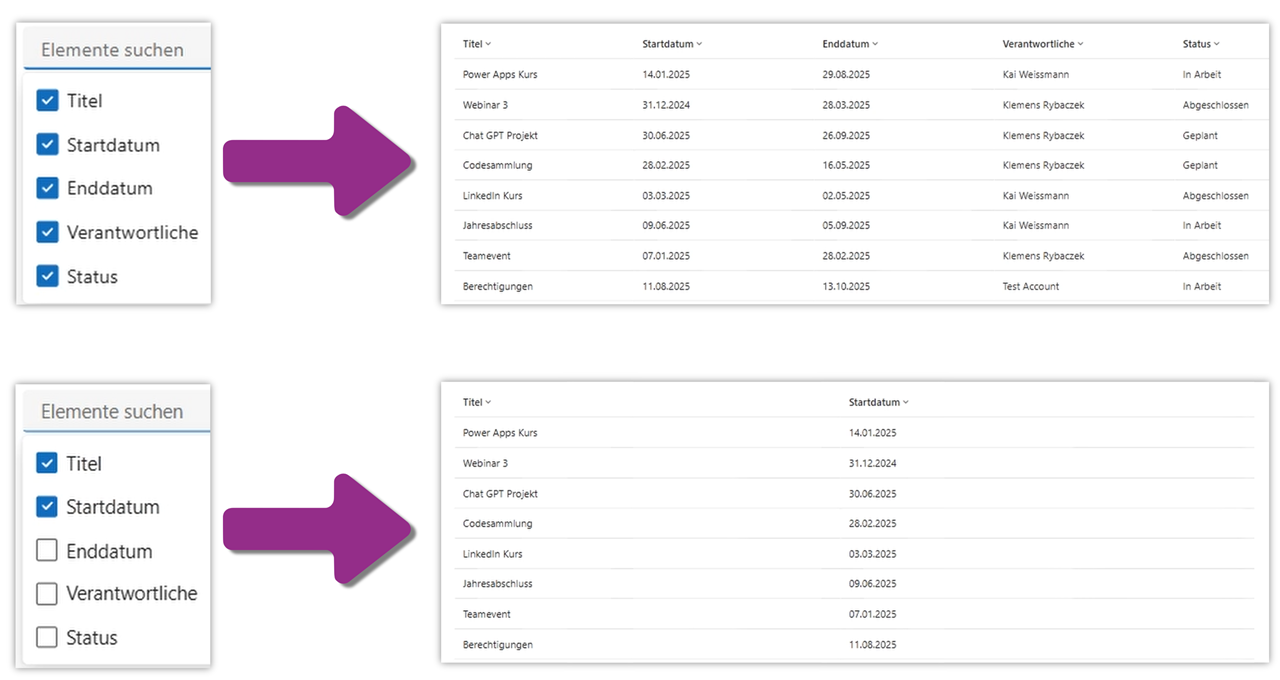The width and height of the screenshot is (1280, 680).
Task: Click Abgeschlossen status in the Webinar 3 row
Action: point(1215,105)
